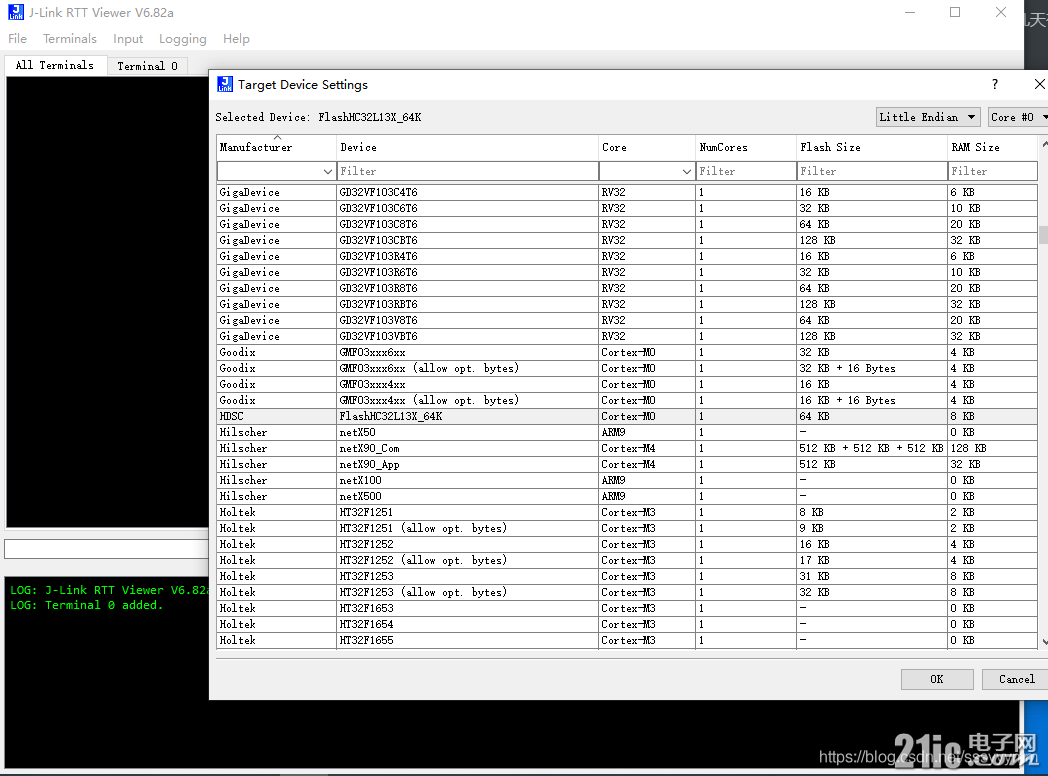
Task: Switch to the All Terminals tab
Action: pyautogui.click(x=55, y=65)
